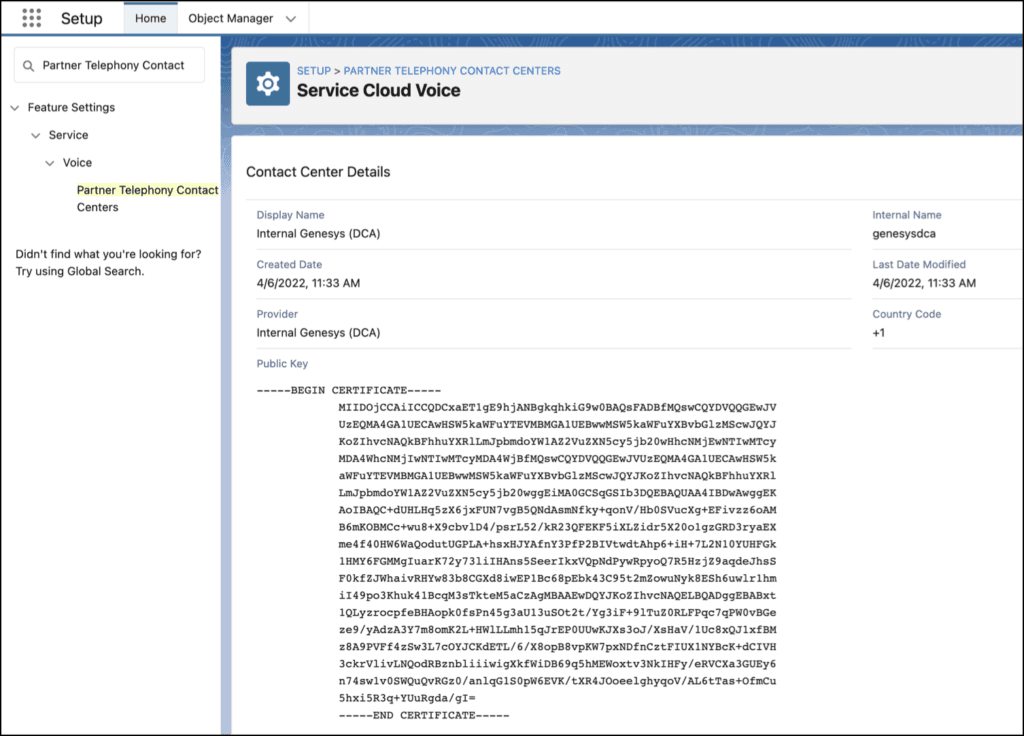
Task: Collapse the Voice section chevron
Action: point(48,162)
